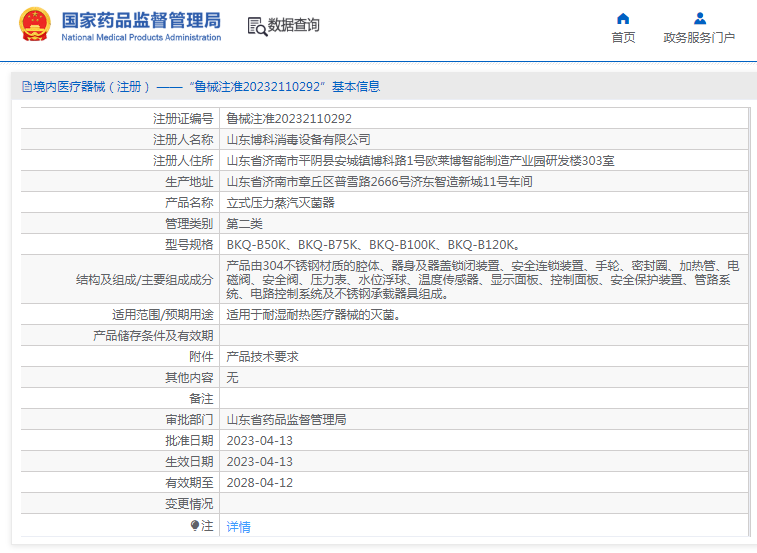The image size is (757, 553).
Task: Click National Medical Products Administration text
Action: point(141,37)
